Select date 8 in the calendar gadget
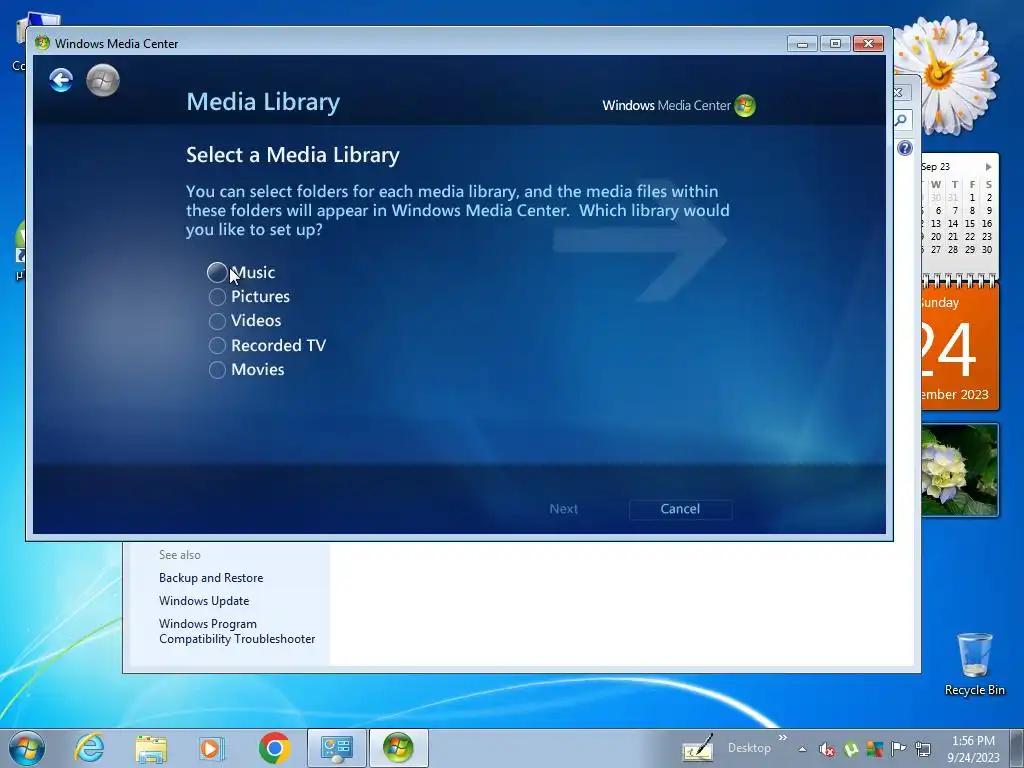The image size is (1024, 768). click(972, 210)
